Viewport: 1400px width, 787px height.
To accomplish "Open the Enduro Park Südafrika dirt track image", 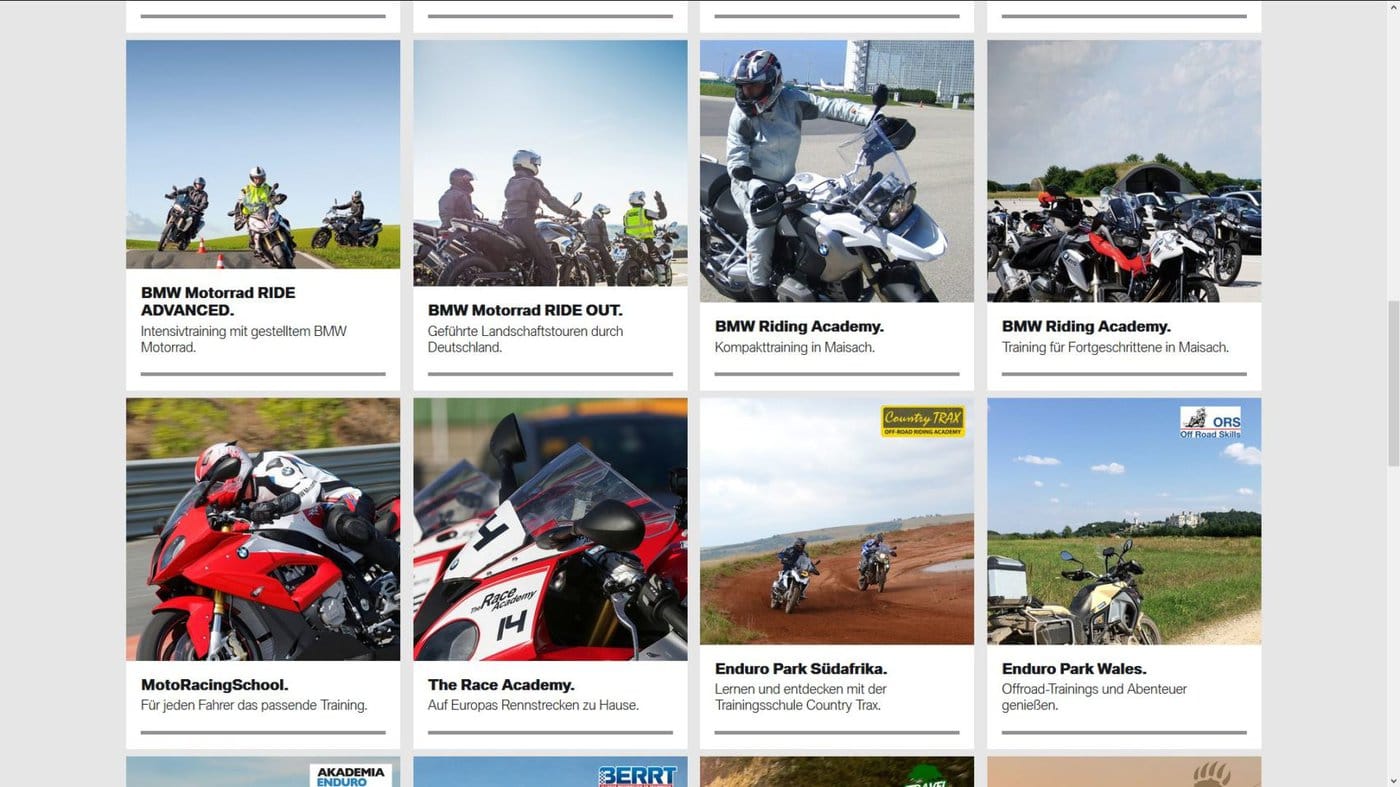I will (837, 521).
